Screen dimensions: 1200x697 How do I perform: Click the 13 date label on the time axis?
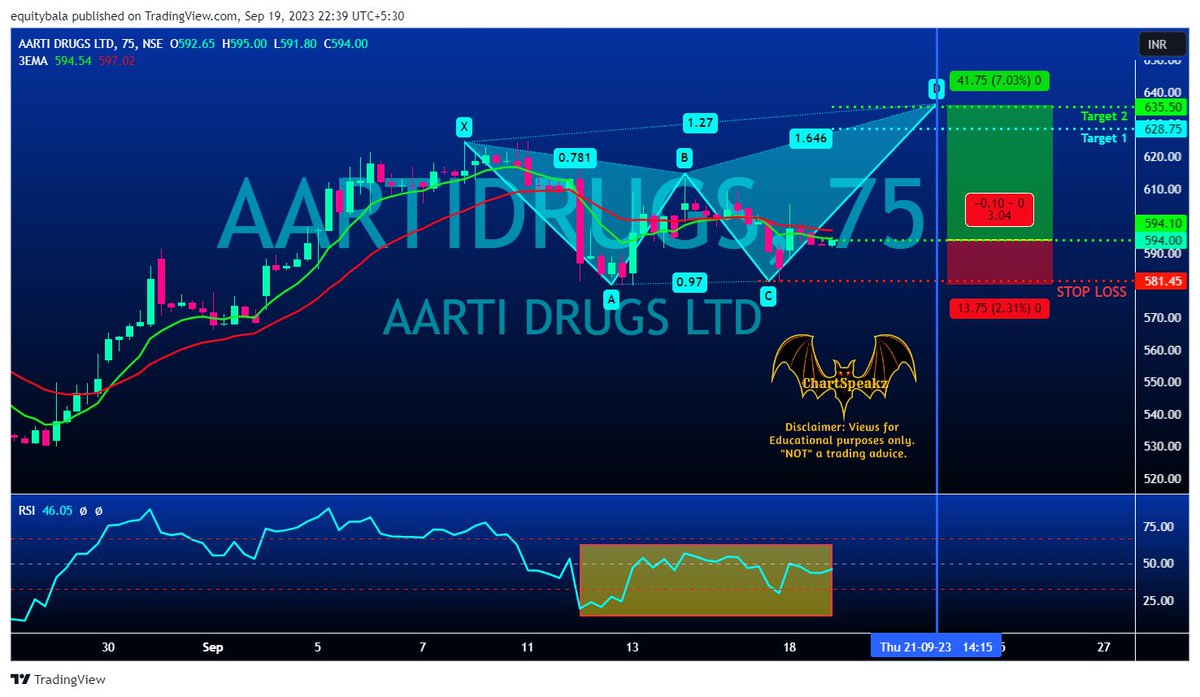[632, 647]
